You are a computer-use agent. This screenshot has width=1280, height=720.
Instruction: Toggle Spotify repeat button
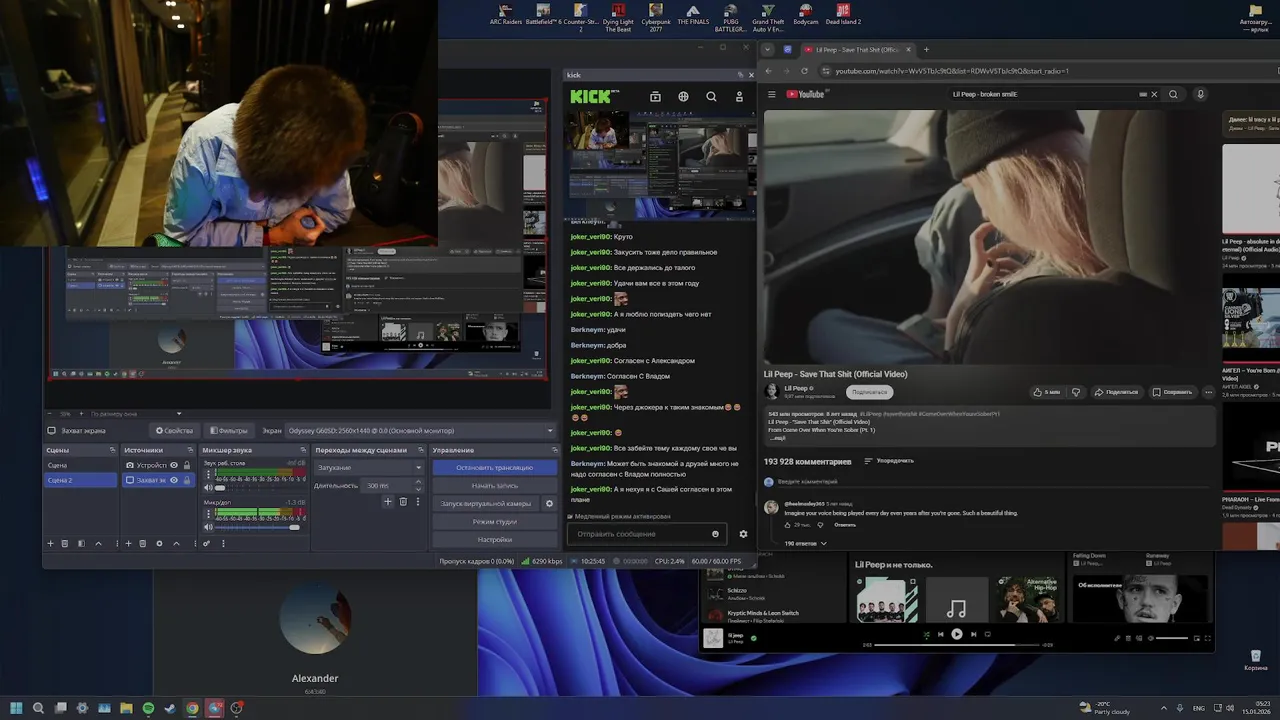(x=988, y=634)
